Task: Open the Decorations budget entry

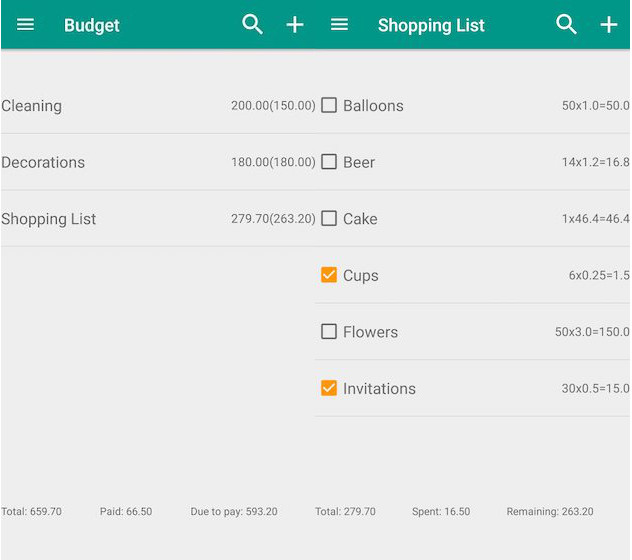Action: pyautogui.click(x=158, y=162)
